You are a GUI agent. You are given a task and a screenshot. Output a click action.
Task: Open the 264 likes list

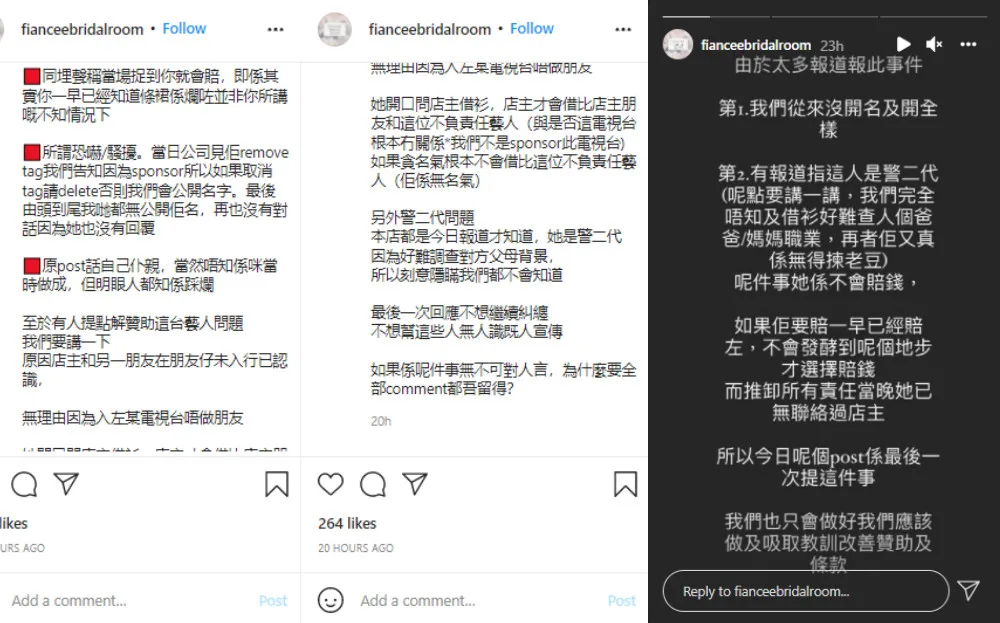(348, 524)
